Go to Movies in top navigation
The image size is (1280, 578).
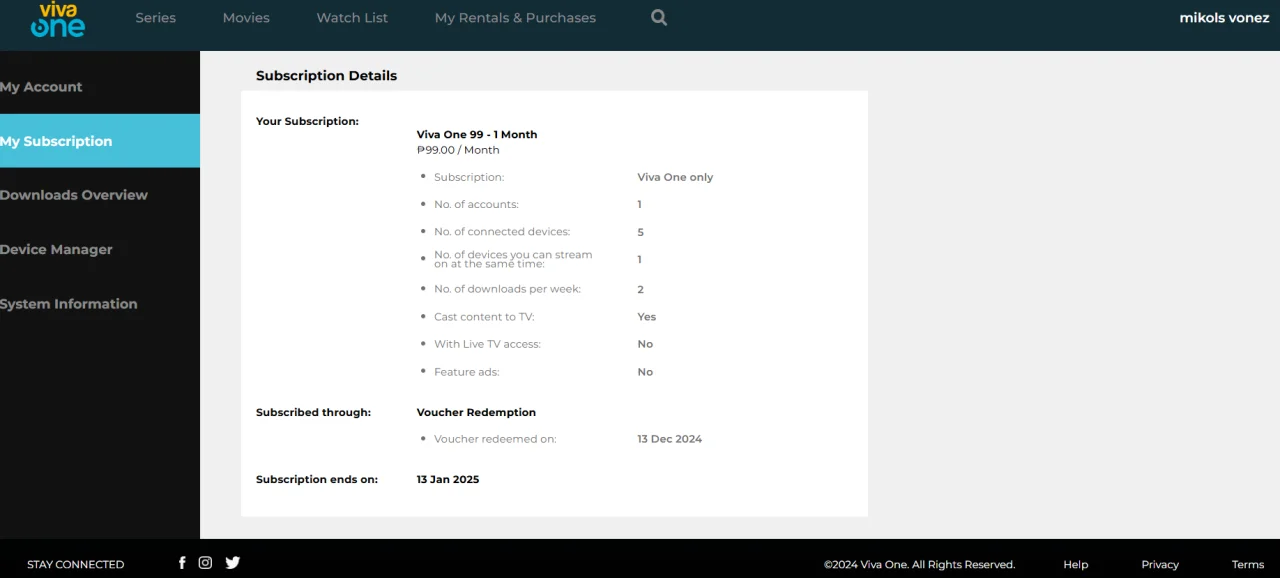(x=246, y=18)
